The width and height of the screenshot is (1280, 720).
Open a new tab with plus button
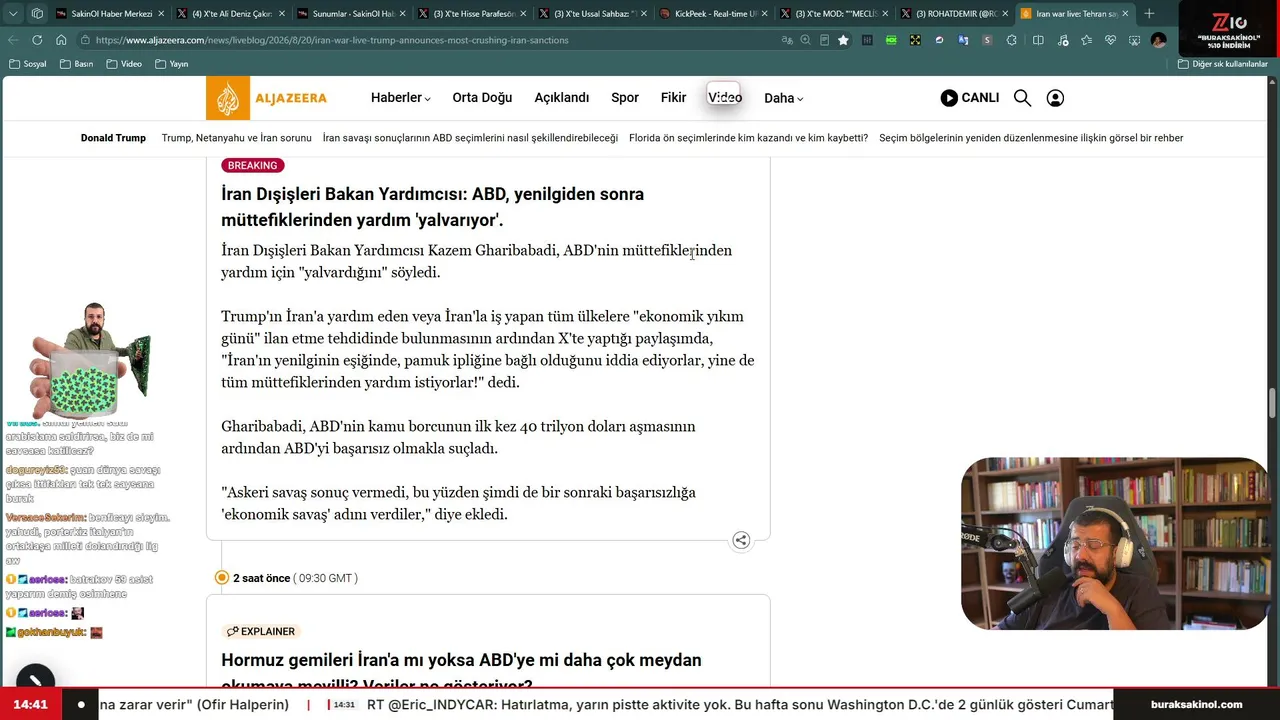(1149, 14)
